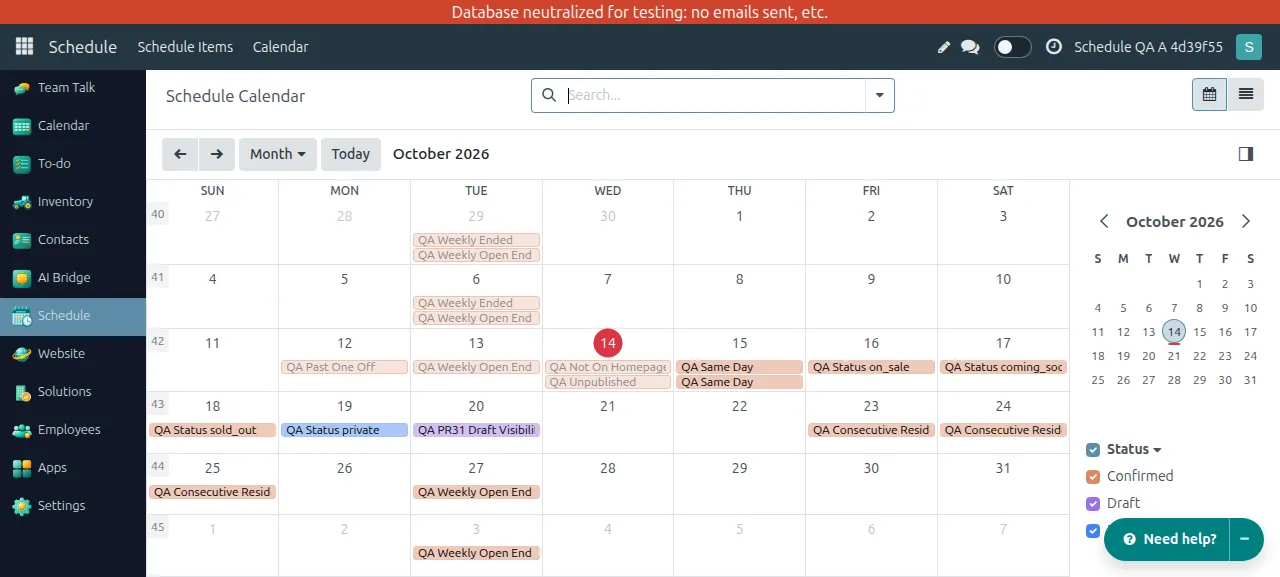
Task: Open the Schedule QA A 4d39f55 company switcher
Action: pyautogui.click(x=1148, y=47)
